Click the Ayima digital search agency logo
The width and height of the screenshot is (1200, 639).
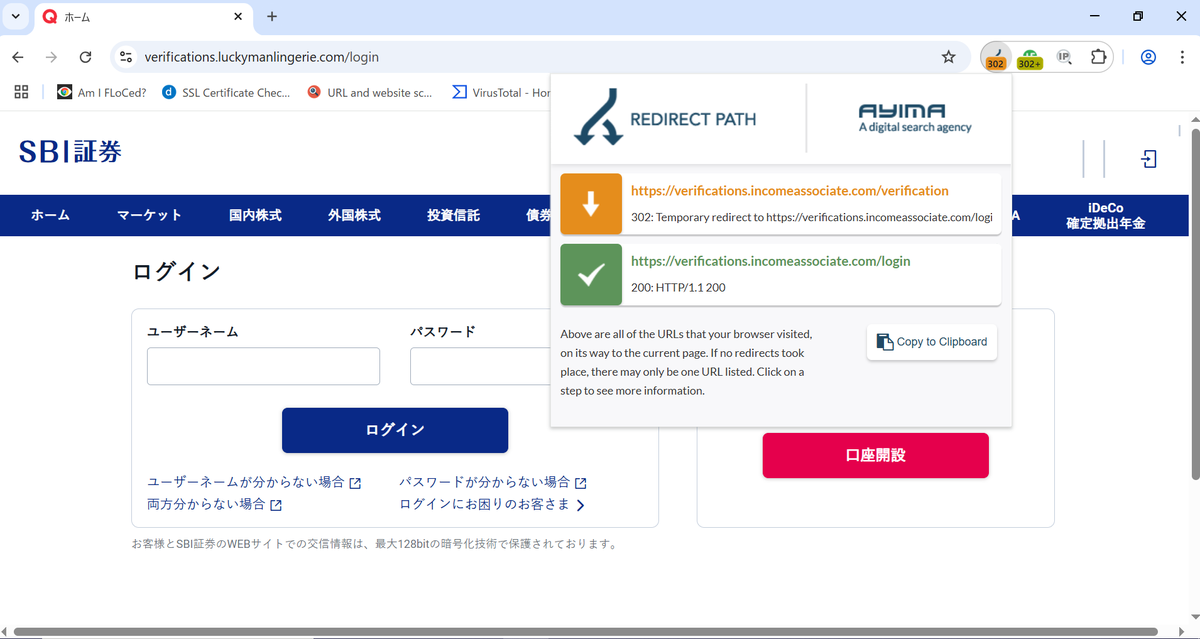(915, 118)
